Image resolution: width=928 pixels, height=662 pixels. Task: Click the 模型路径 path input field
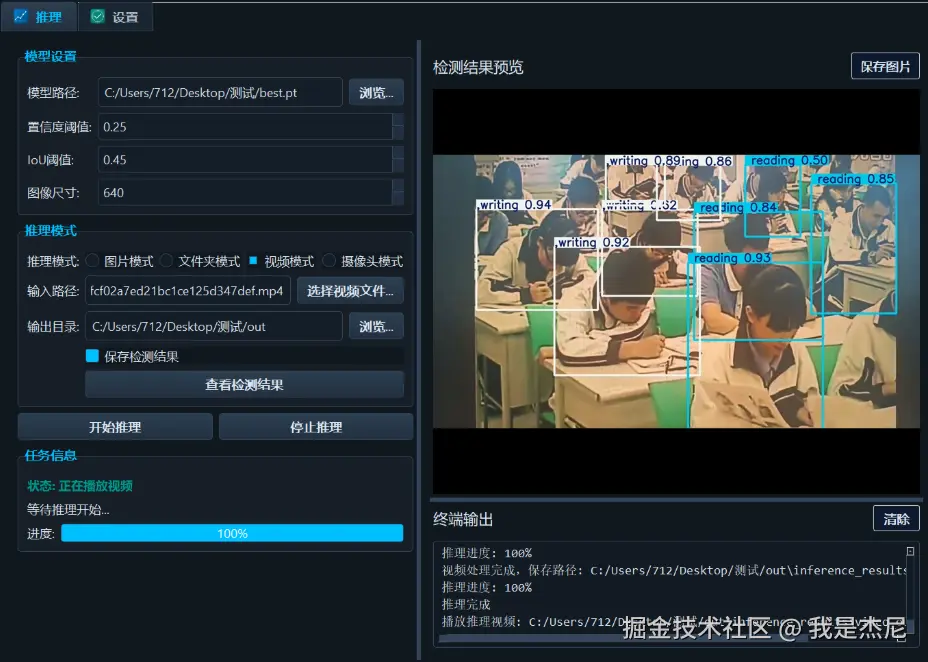pos(220,92)
